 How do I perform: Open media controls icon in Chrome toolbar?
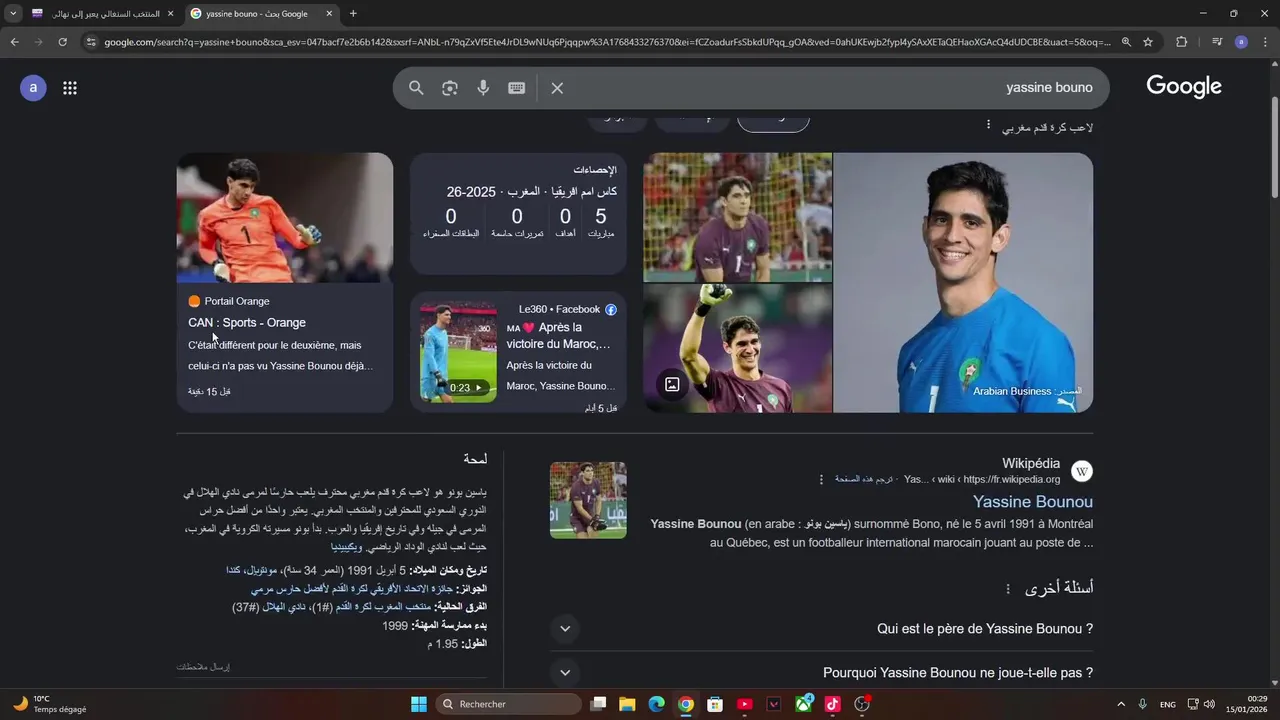[1217, 42]
